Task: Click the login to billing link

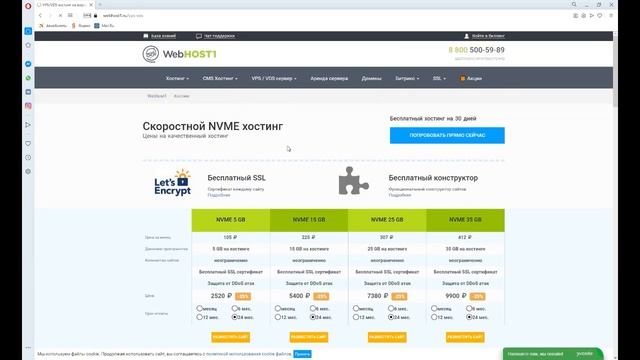Action: pyautogui.click(x=484, y=36)
